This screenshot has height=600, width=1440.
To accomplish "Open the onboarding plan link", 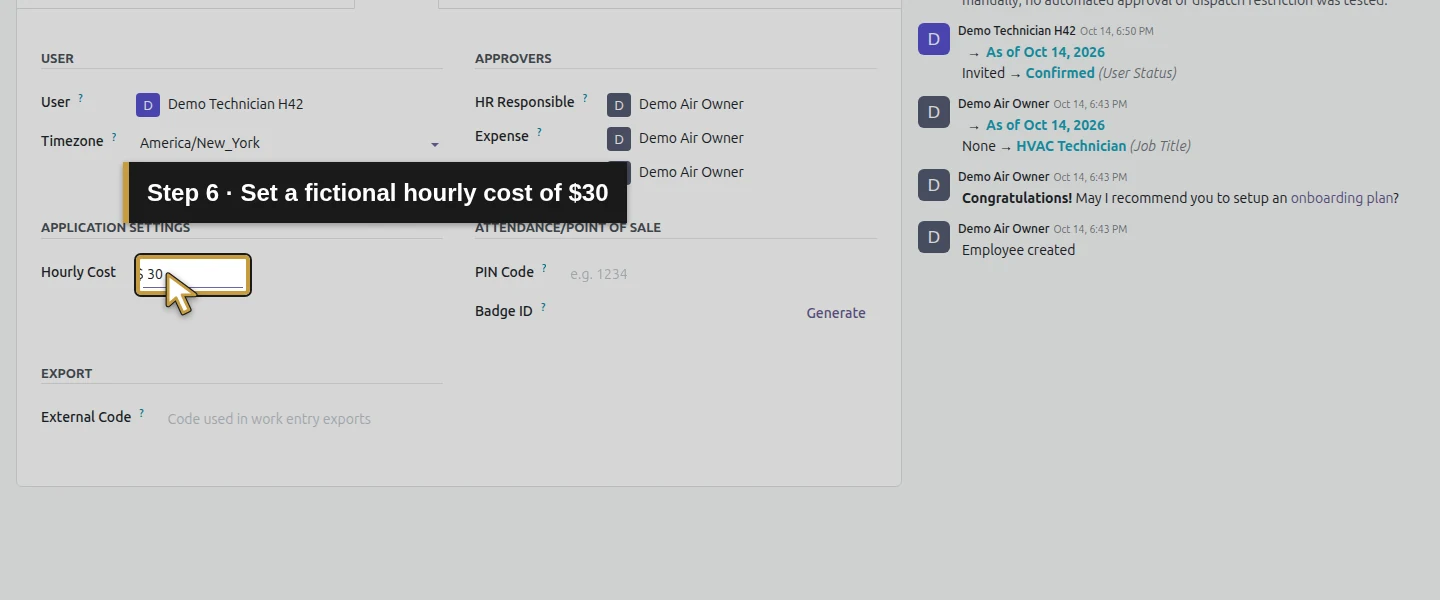I will pos(1342,198).
